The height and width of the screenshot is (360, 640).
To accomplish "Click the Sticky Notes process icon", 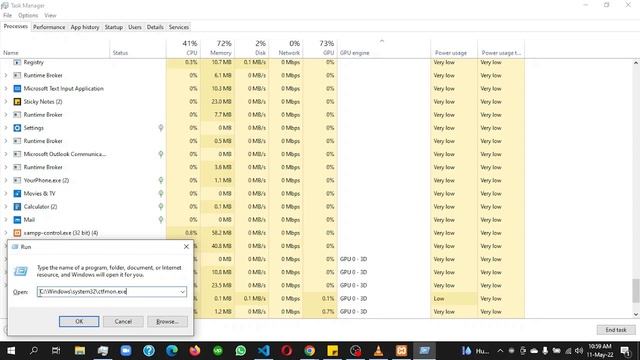I will (x=17, y=102).
